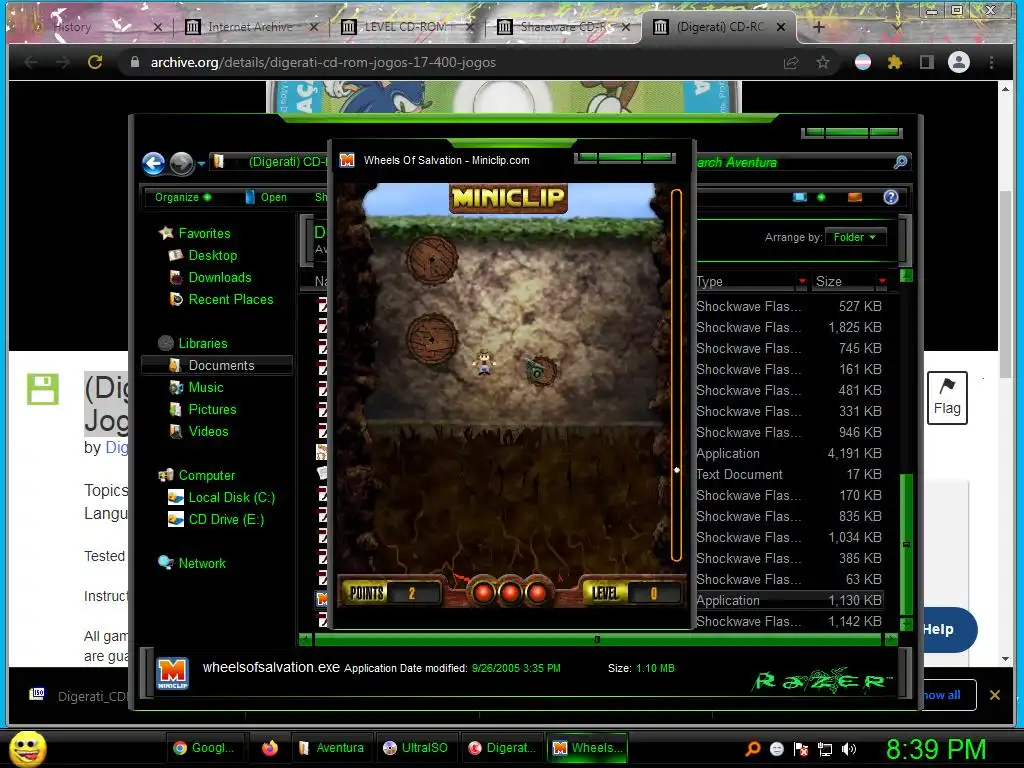Open the Music library
The image size is (1024, 768).
tap(196, 387)
